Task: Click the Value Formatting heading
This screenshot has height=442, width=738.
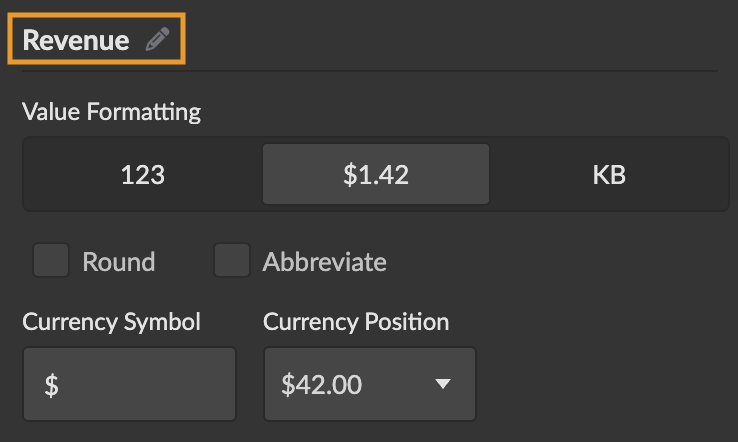Action: tap(111, 111)
